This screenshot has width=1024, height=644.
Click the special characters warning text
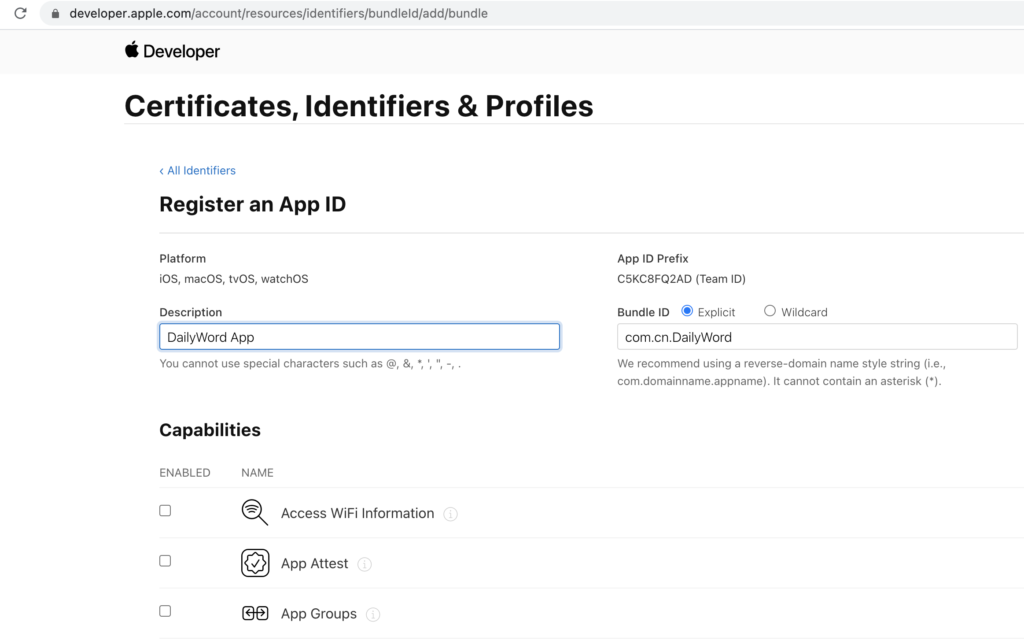tap(310, 364)
